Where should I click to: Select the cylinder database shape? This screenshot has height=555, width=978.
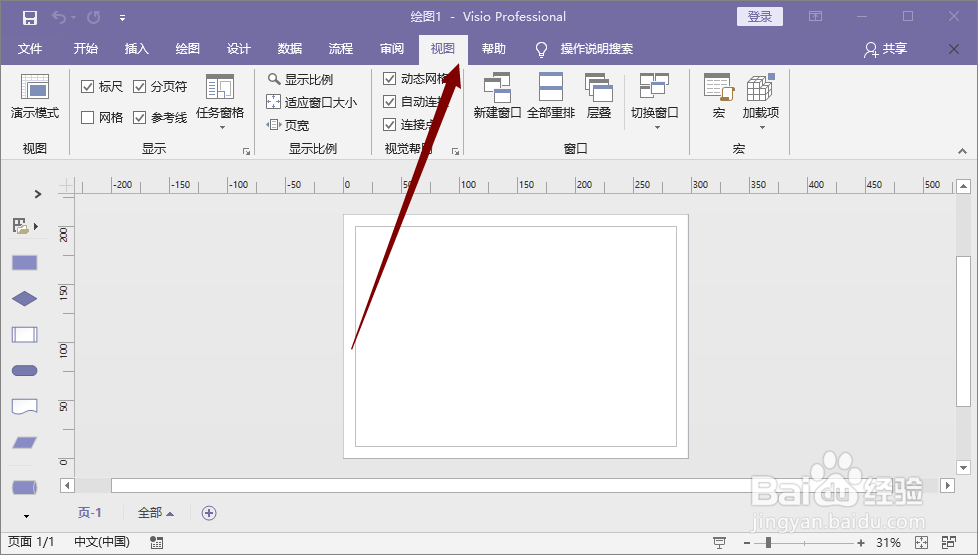click(25, 487)
